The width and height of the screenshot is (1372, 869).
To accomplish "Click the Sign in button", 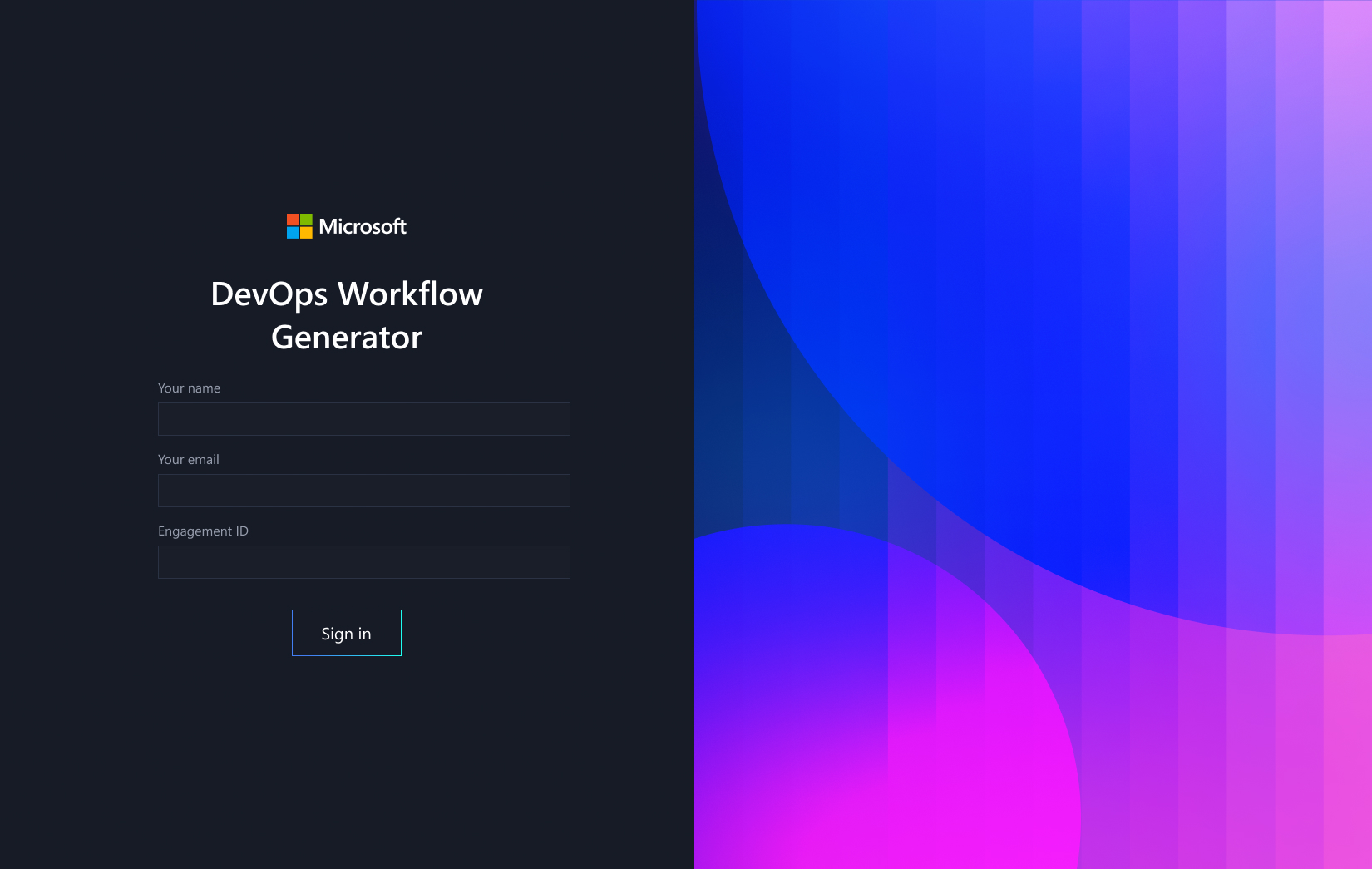I will (x=347, y=633).
